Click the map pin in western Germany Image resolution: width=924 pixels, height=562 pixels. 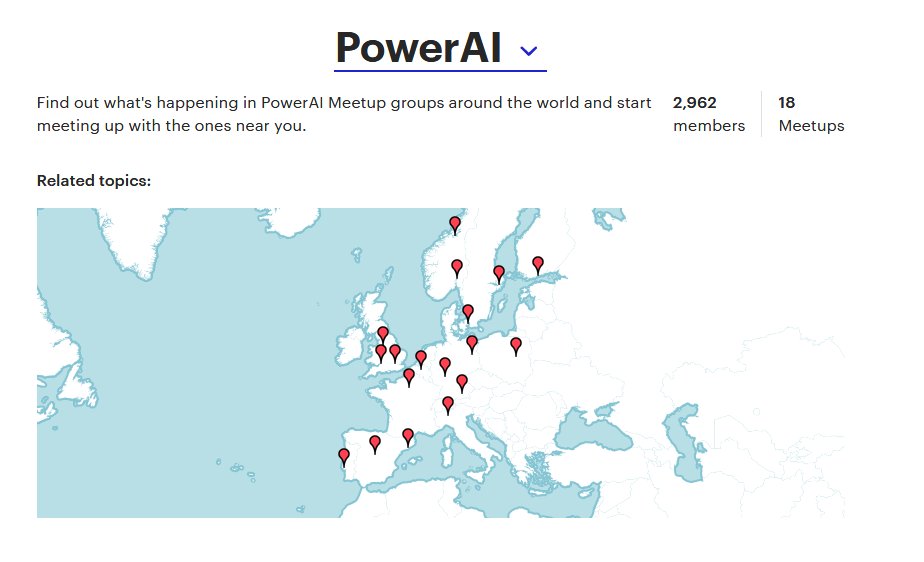[445, 366]
